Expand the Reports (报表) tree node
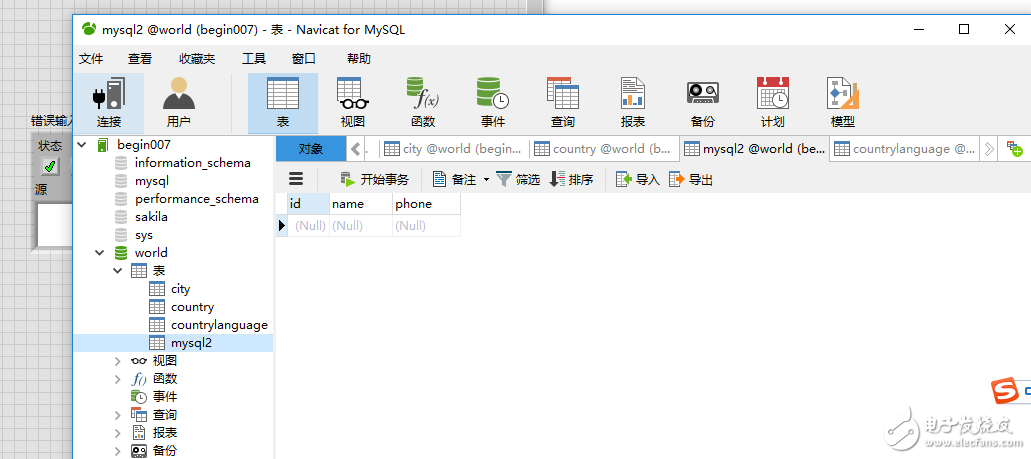The height and width of the screenshot is (459, 1031). 117,433
